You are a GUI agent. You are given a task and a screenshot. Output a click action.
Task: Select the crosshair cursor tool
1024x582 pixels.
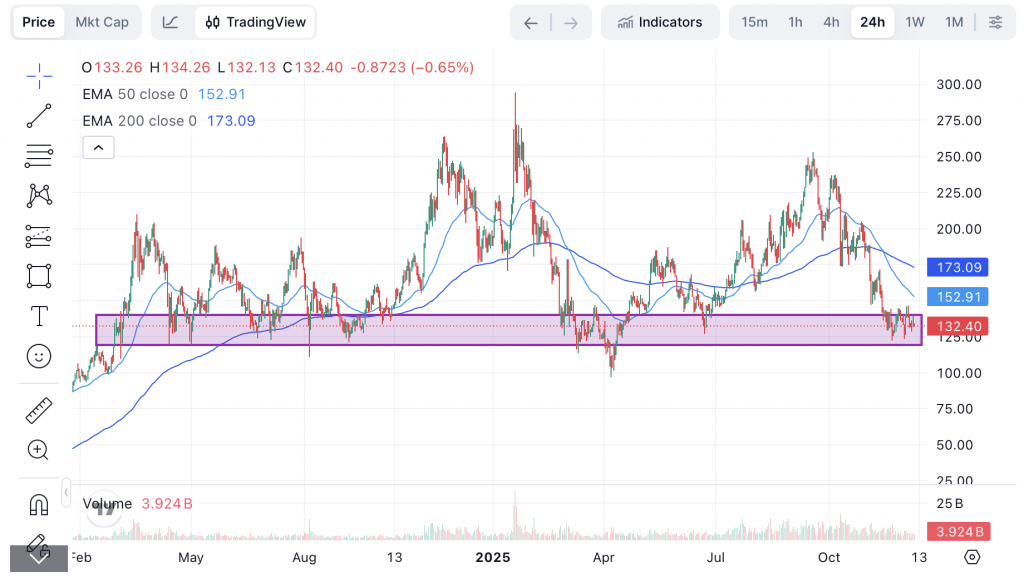39,76
